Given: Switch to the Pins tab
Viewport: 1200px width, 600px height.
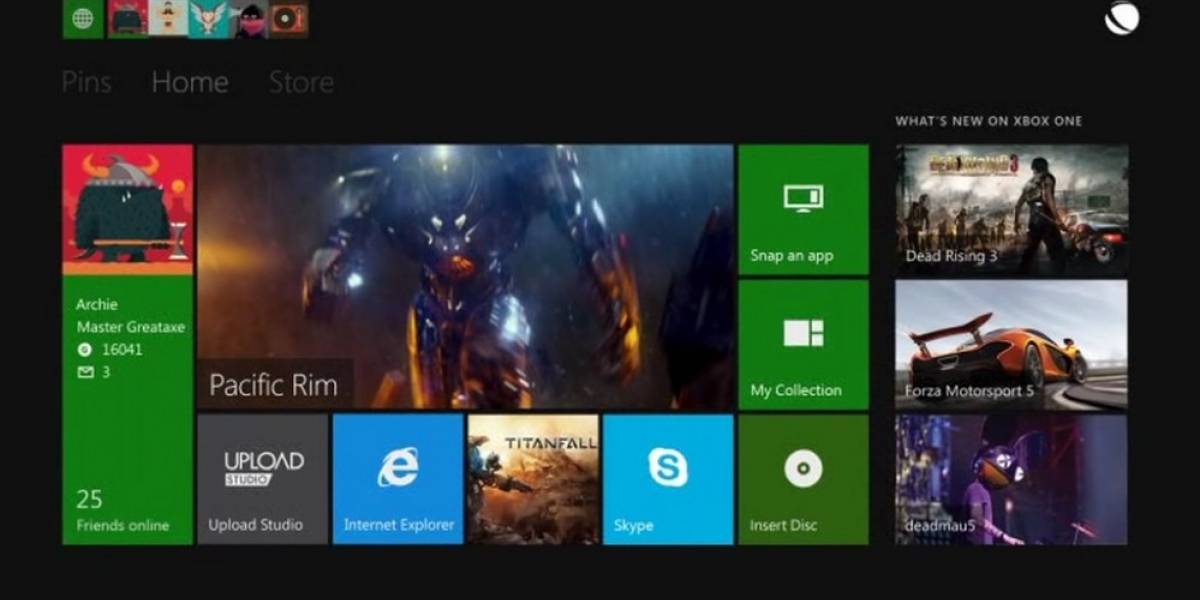Looking at the screenshot, I should pos(87,82).
